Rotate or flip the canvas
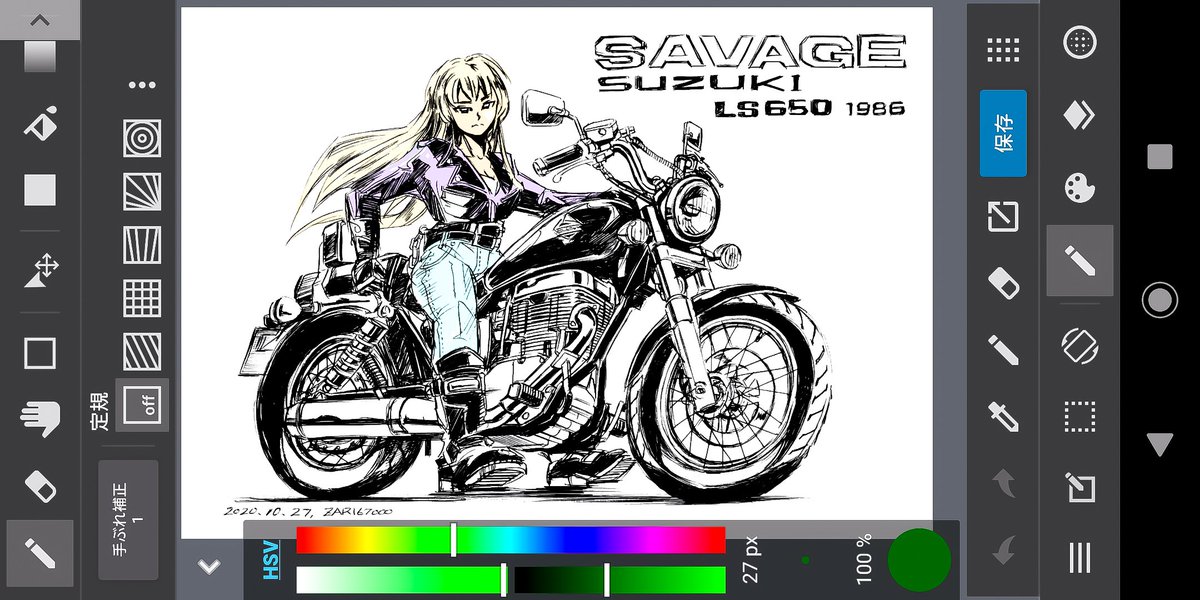1200x600 pixels. click(x=1080, y=346)
